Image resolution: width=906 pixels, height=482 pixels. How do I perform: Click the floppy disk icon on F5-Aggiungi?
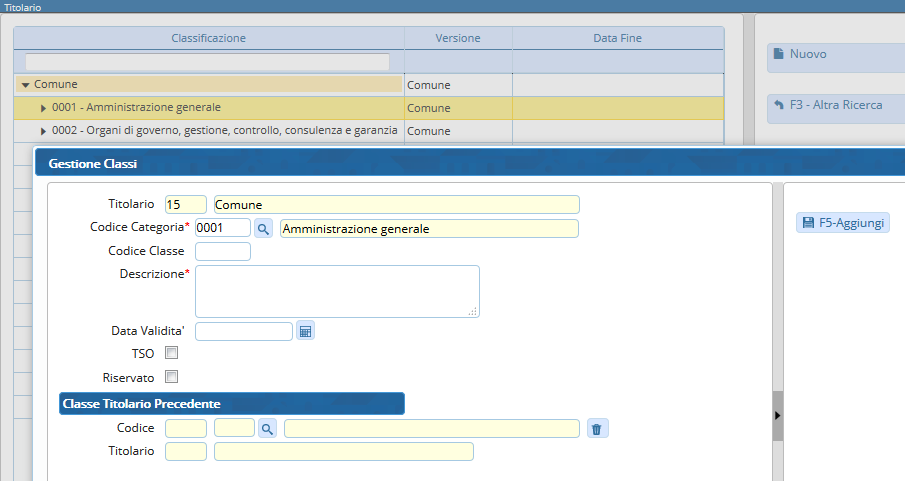tap(806, 223)
